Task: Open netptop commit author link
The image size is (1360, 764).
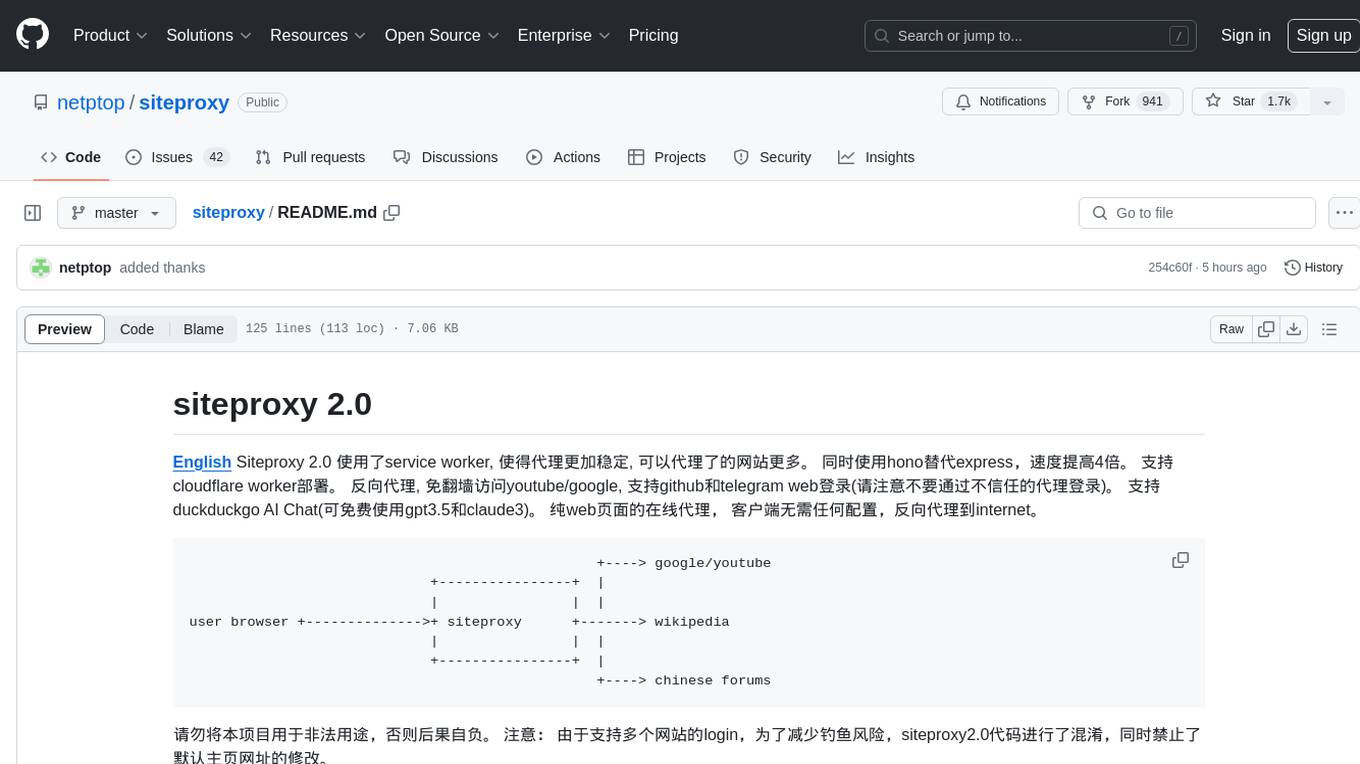Action: coord(85,268)
